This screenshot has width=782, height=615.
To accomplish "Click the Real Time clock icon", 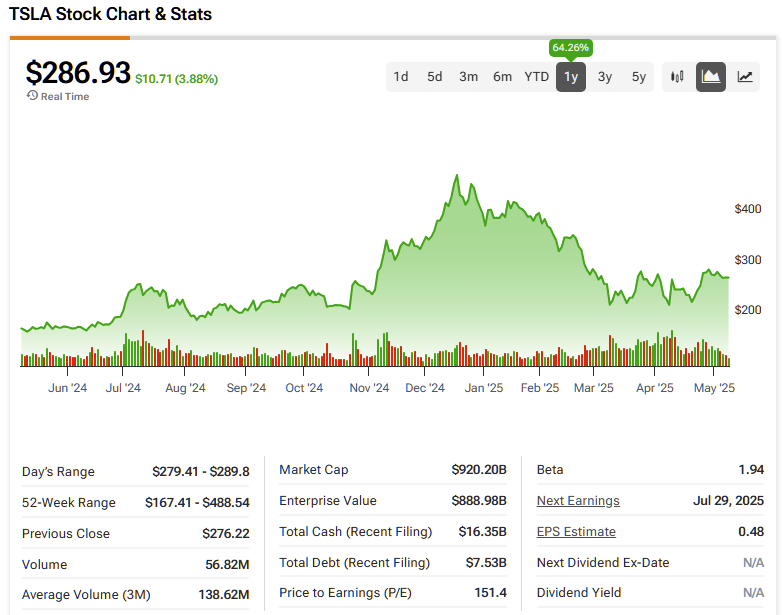I will click(32, 96).
